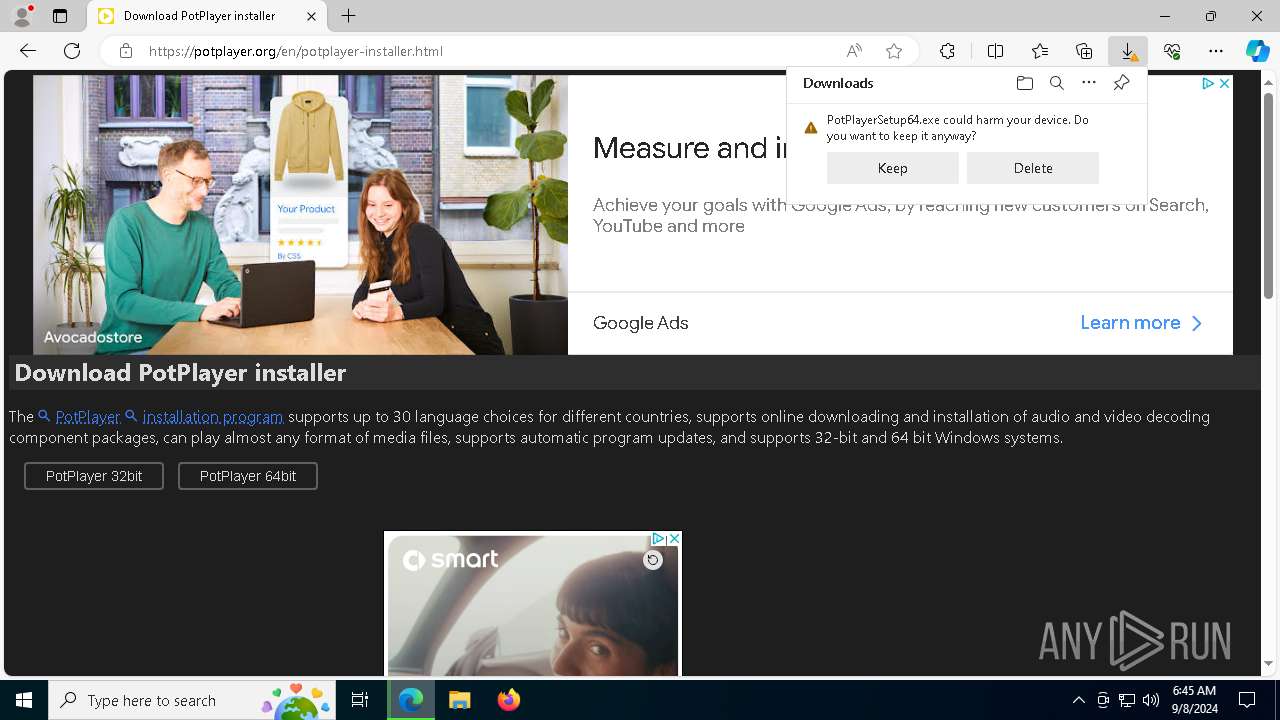The image size is (1280, 720).
Task: Close the Download PotPlayer installer tab
Action: 311,16
